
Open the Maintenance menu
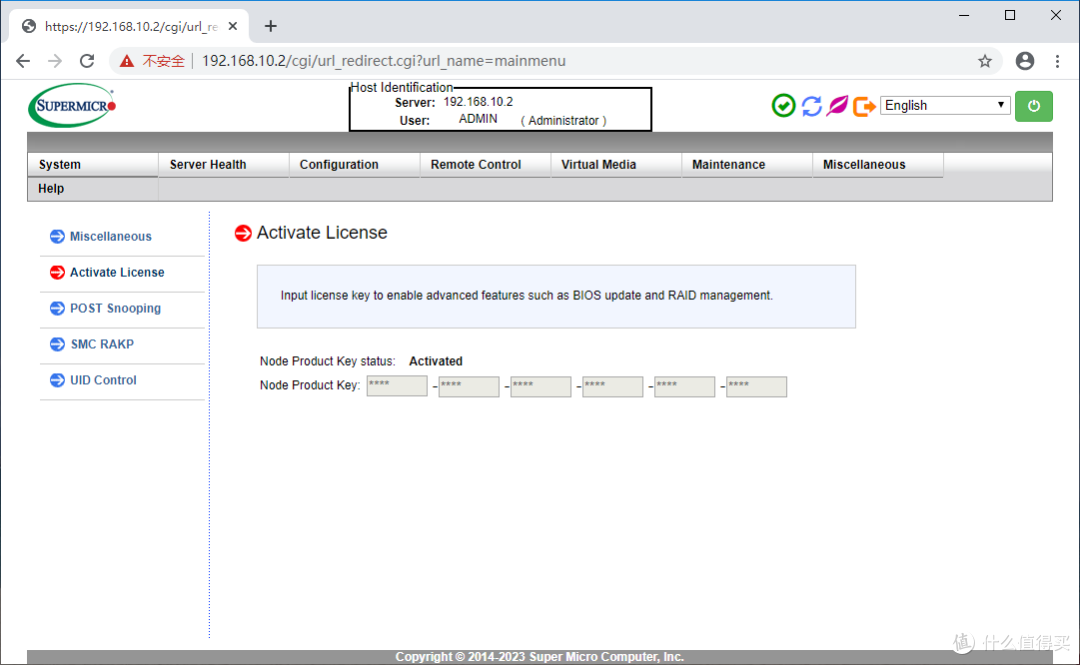729,165
